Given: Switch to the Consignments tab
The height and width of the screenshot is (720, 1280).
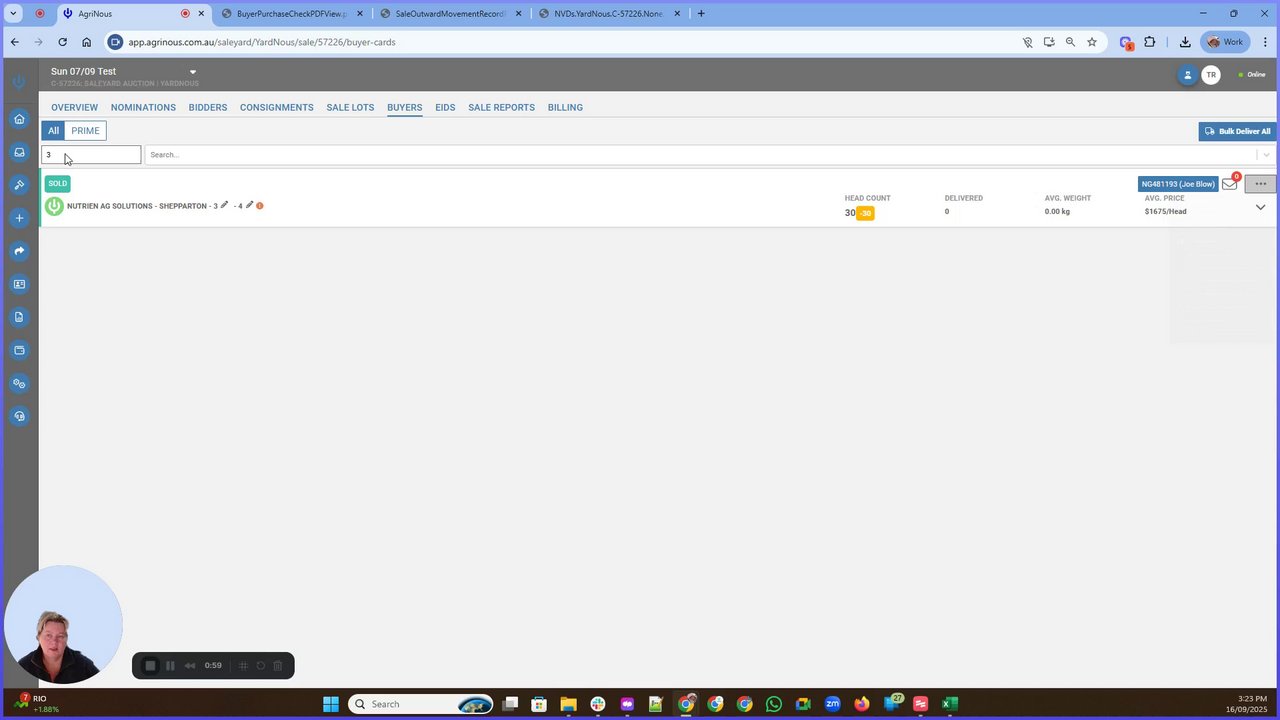Looking at the screenshot, I should point(277,108).
